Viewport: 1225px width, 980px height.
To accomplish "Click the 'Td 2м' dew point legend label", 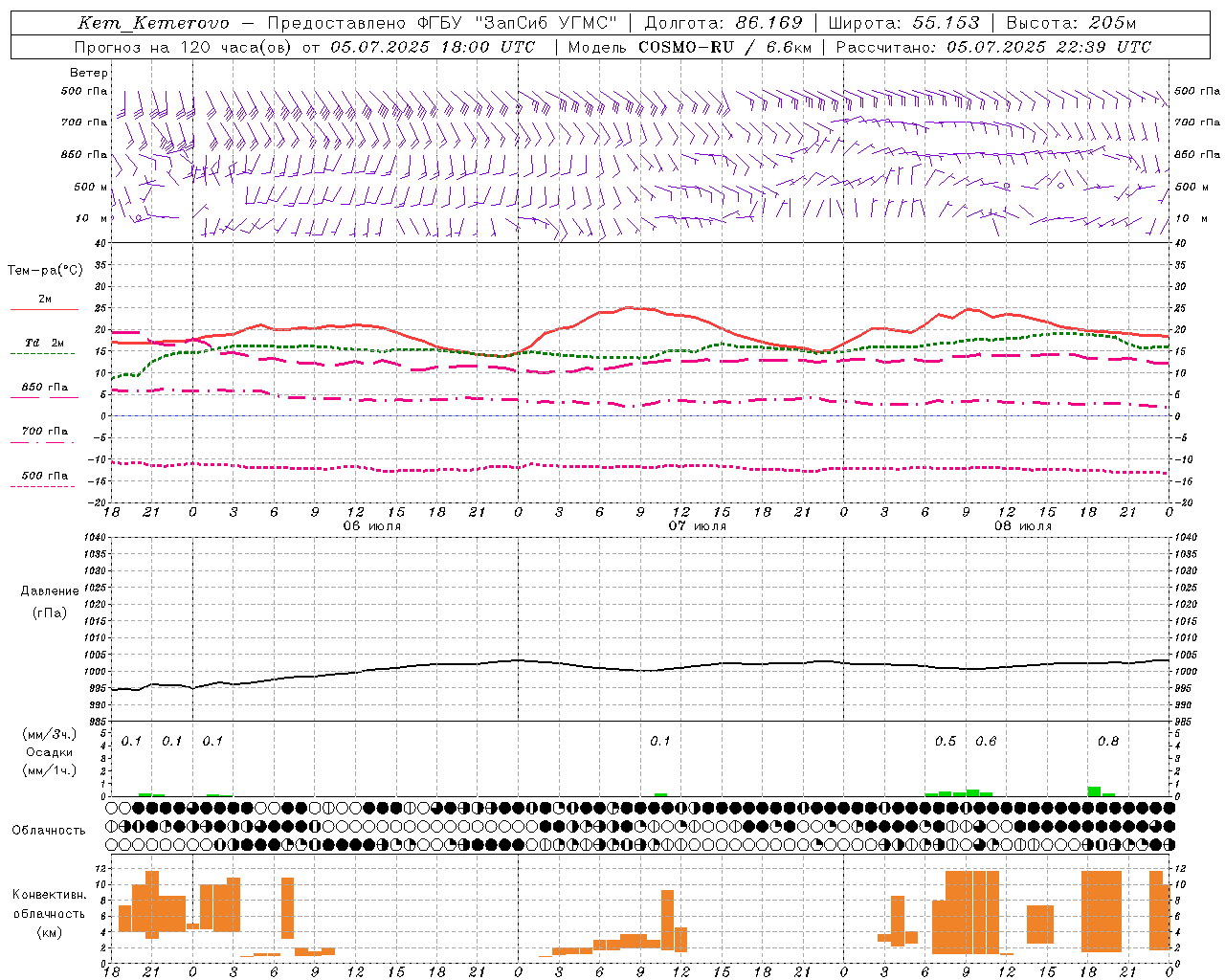I will point(44,343).
